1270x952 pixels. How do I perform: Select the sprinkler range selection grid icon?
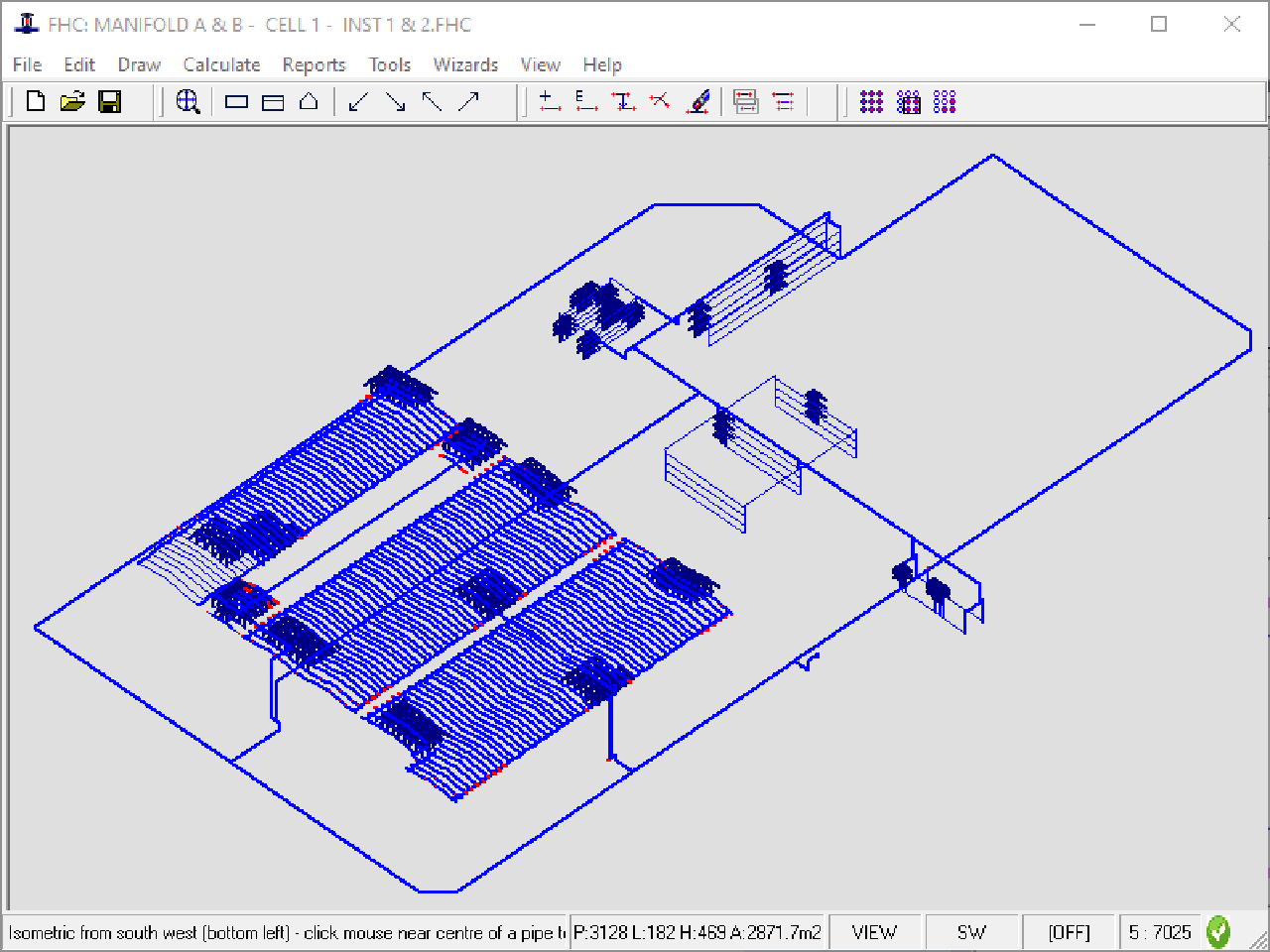pyautogui.click(x=908, y=100)
